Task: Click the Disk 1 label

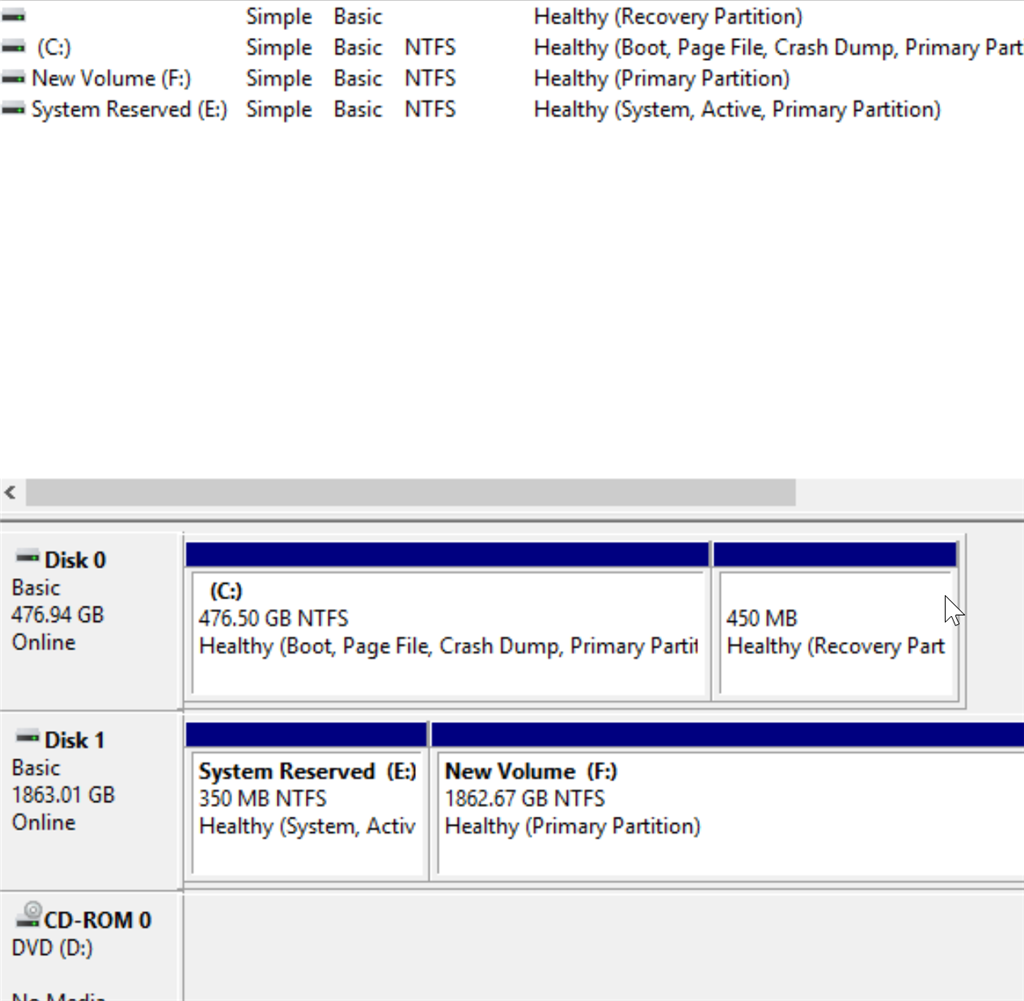Action: click(x=74, y=740)
